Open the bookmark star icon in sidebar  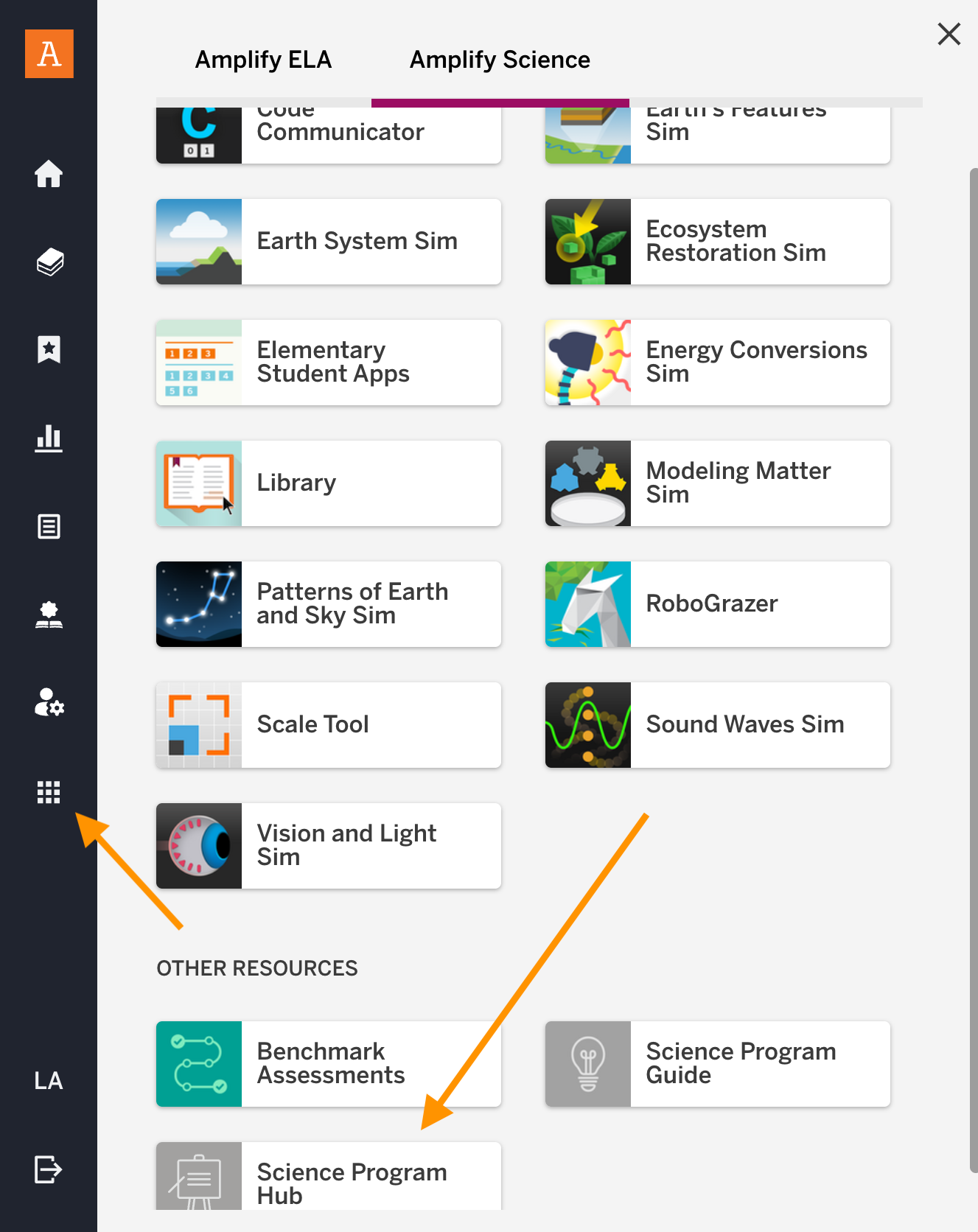click(x=49, y=350)
